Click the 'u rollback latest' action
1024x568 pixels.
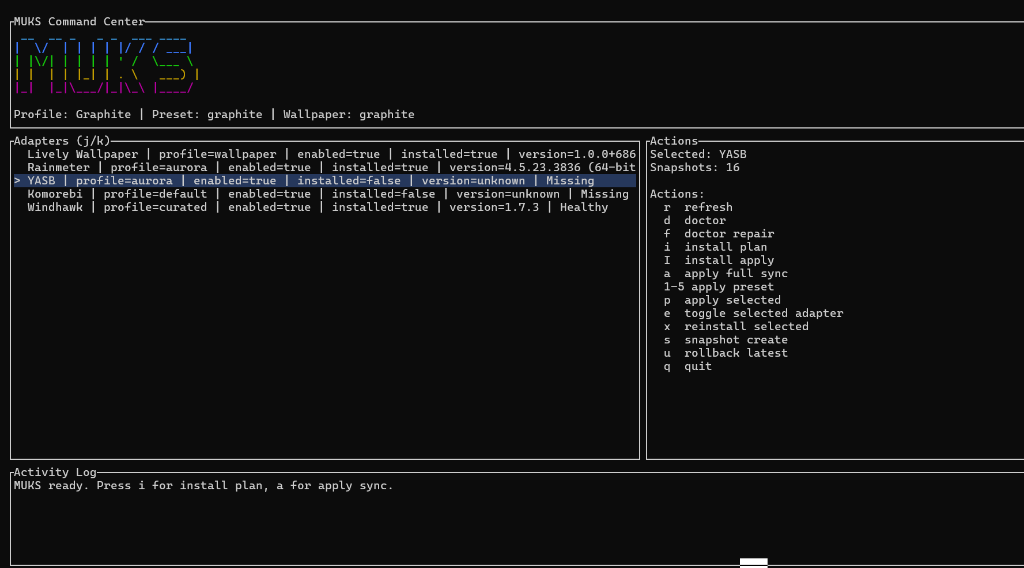click(x=726, y=353)
